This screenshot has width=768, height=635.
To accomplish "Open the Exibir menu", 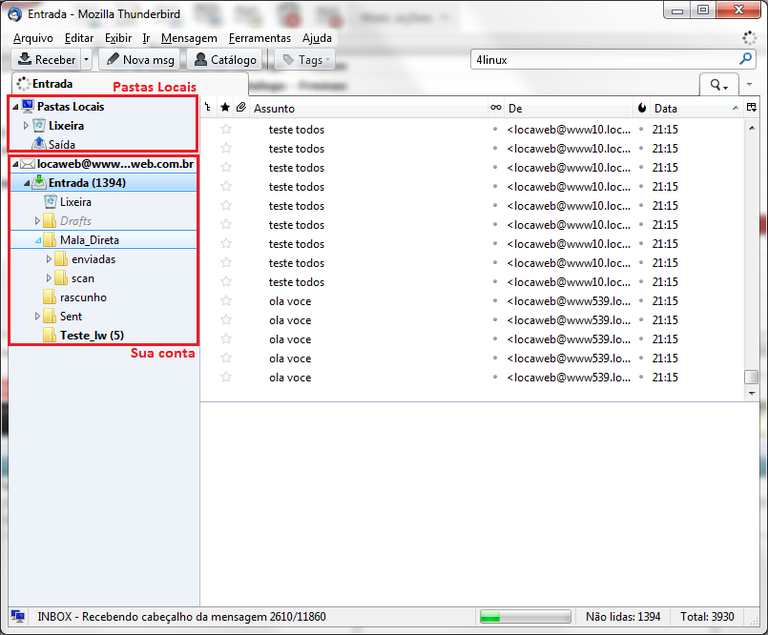I will pos(118,38).
